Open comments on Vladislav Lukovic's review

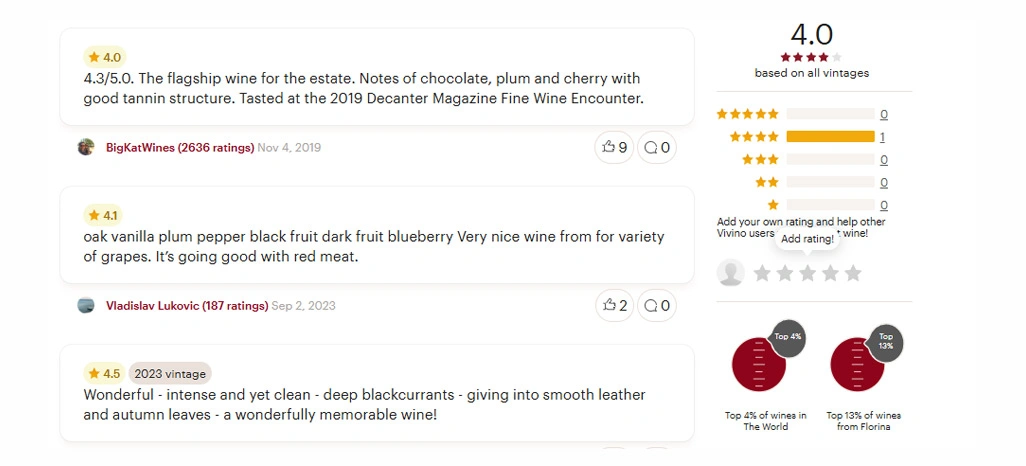[x=657, y=306]
